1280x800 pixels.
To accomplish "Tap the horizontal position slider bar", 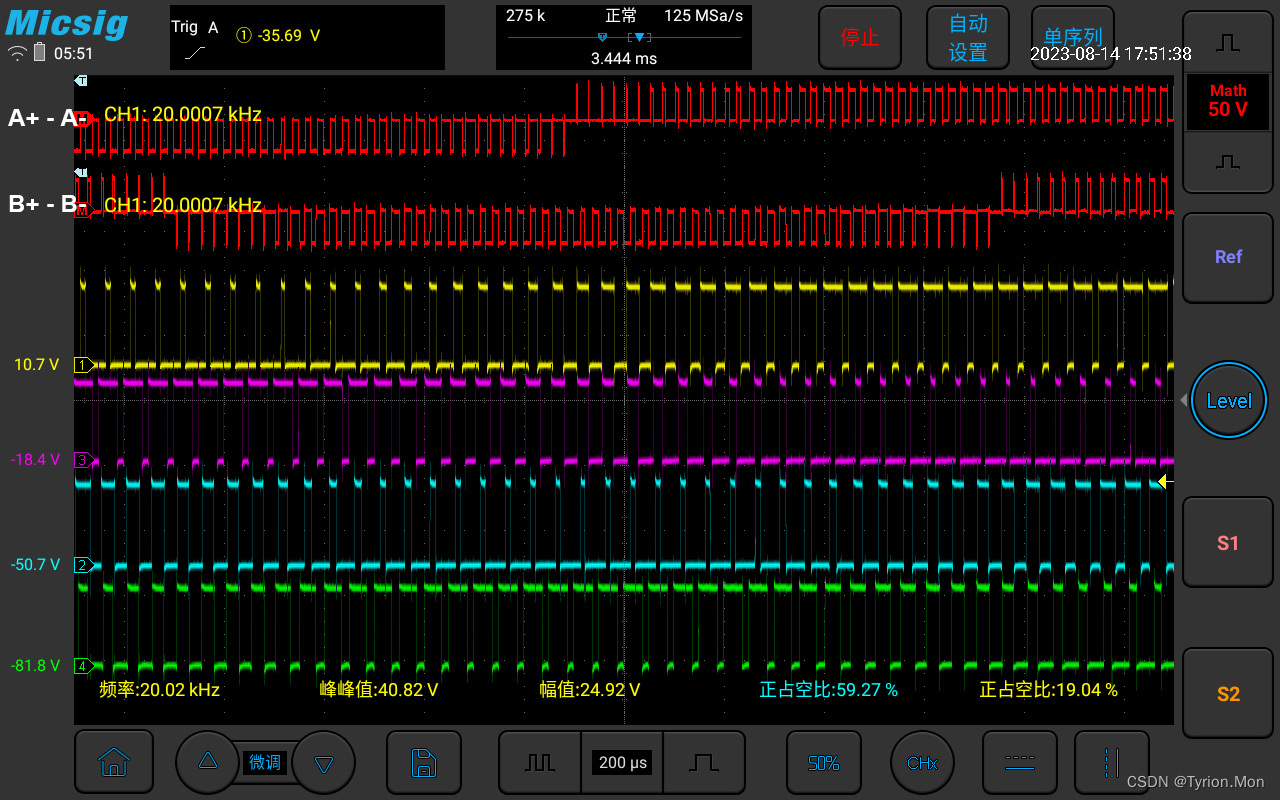I will (624, 37).
